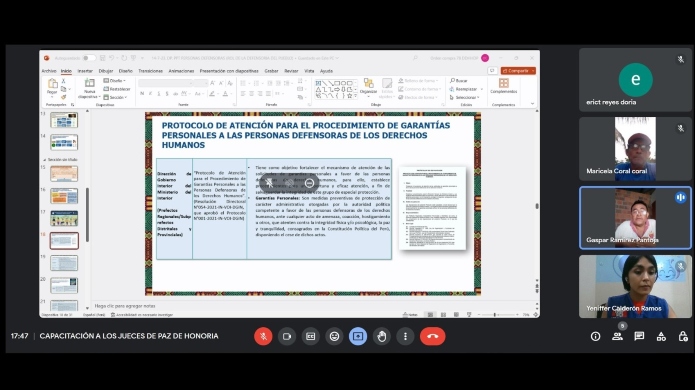Screen dimensions: 695x390
Task: Click the notes field 'Haga clic para agregar notas'
Action: [125, 306]
